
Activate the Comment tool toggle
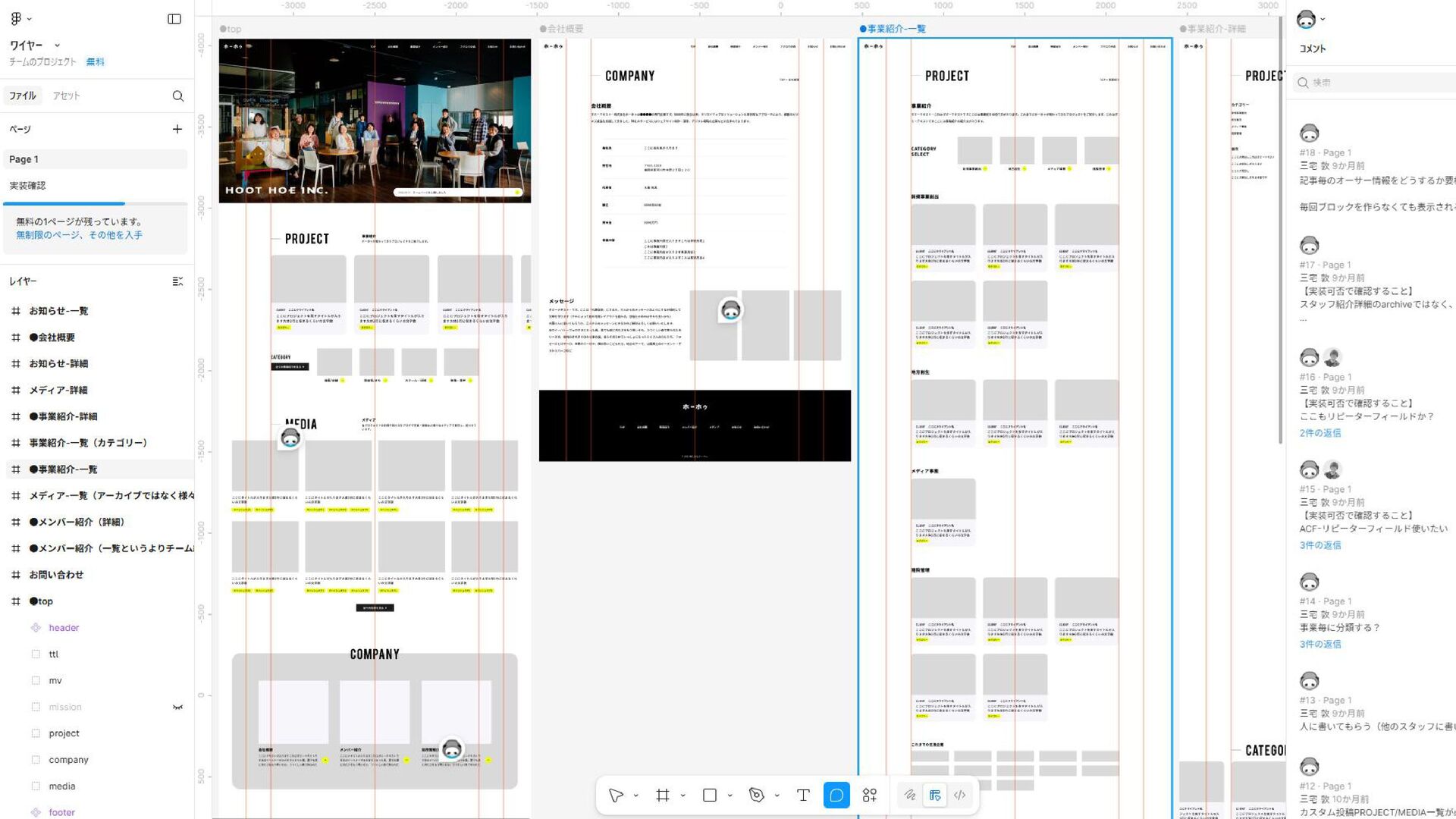836,795
